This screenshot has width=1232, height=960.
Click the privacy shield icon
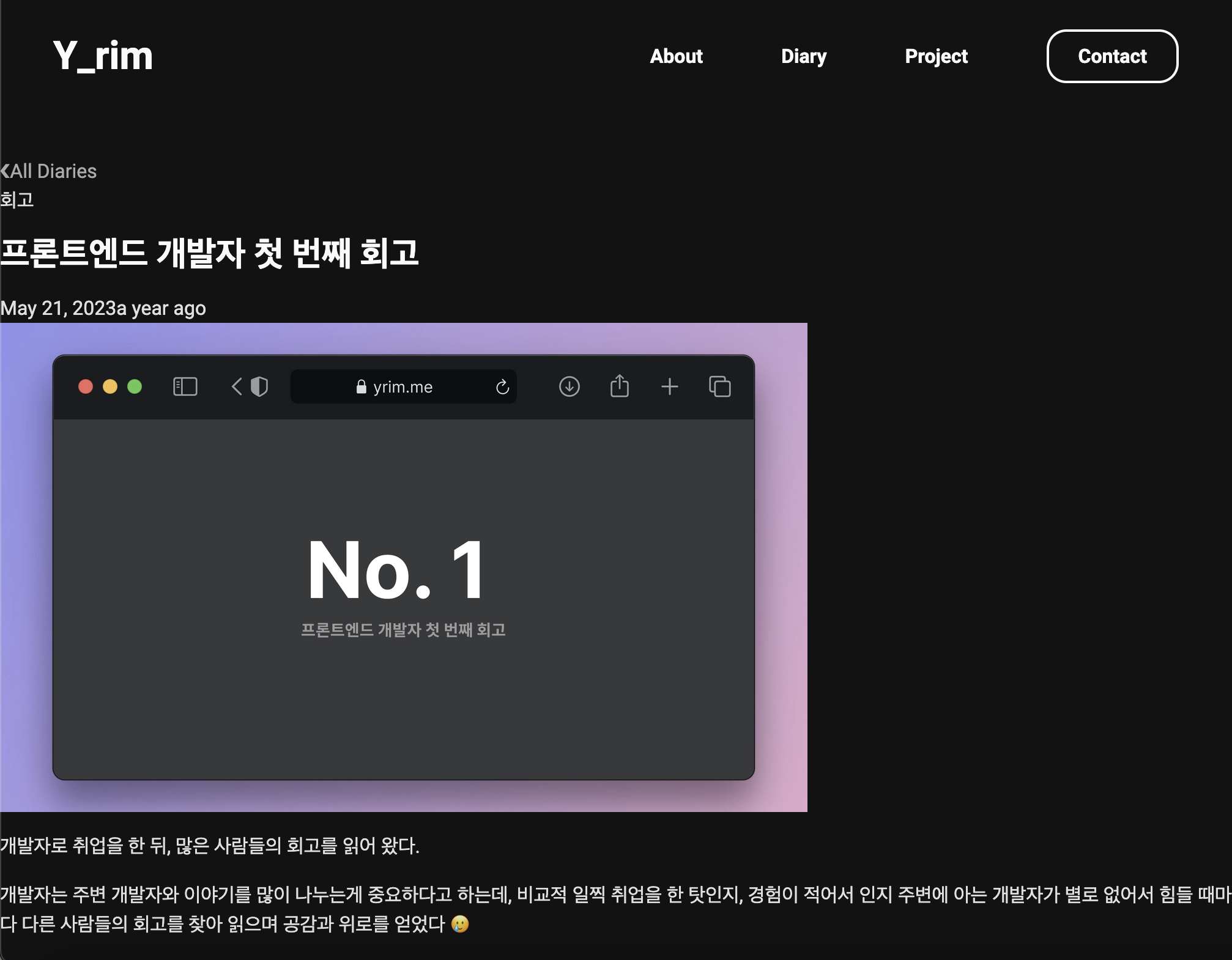click(259, 386)
